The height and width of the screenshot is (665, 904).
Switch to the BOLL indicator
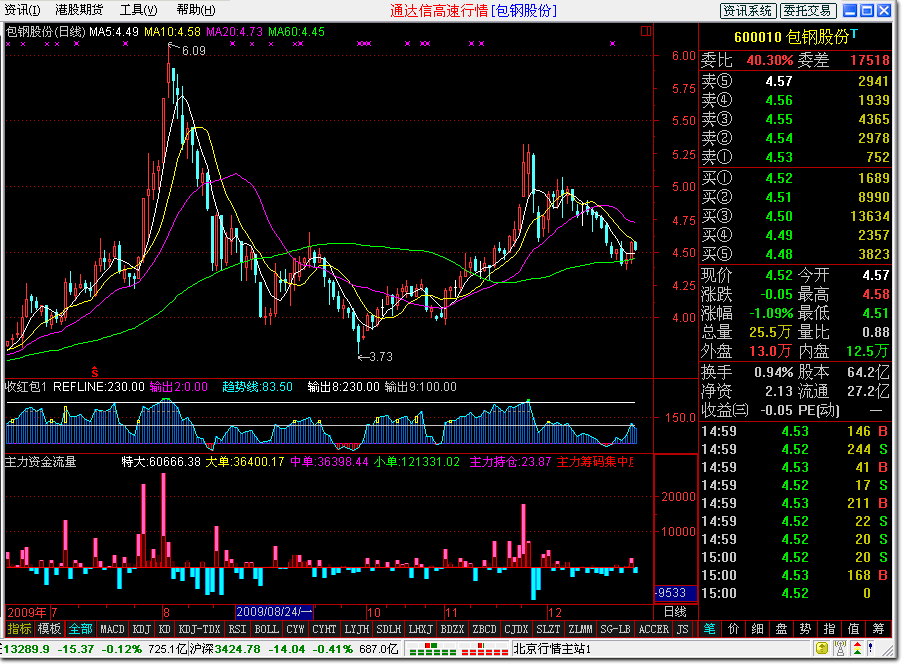(266, 629)
